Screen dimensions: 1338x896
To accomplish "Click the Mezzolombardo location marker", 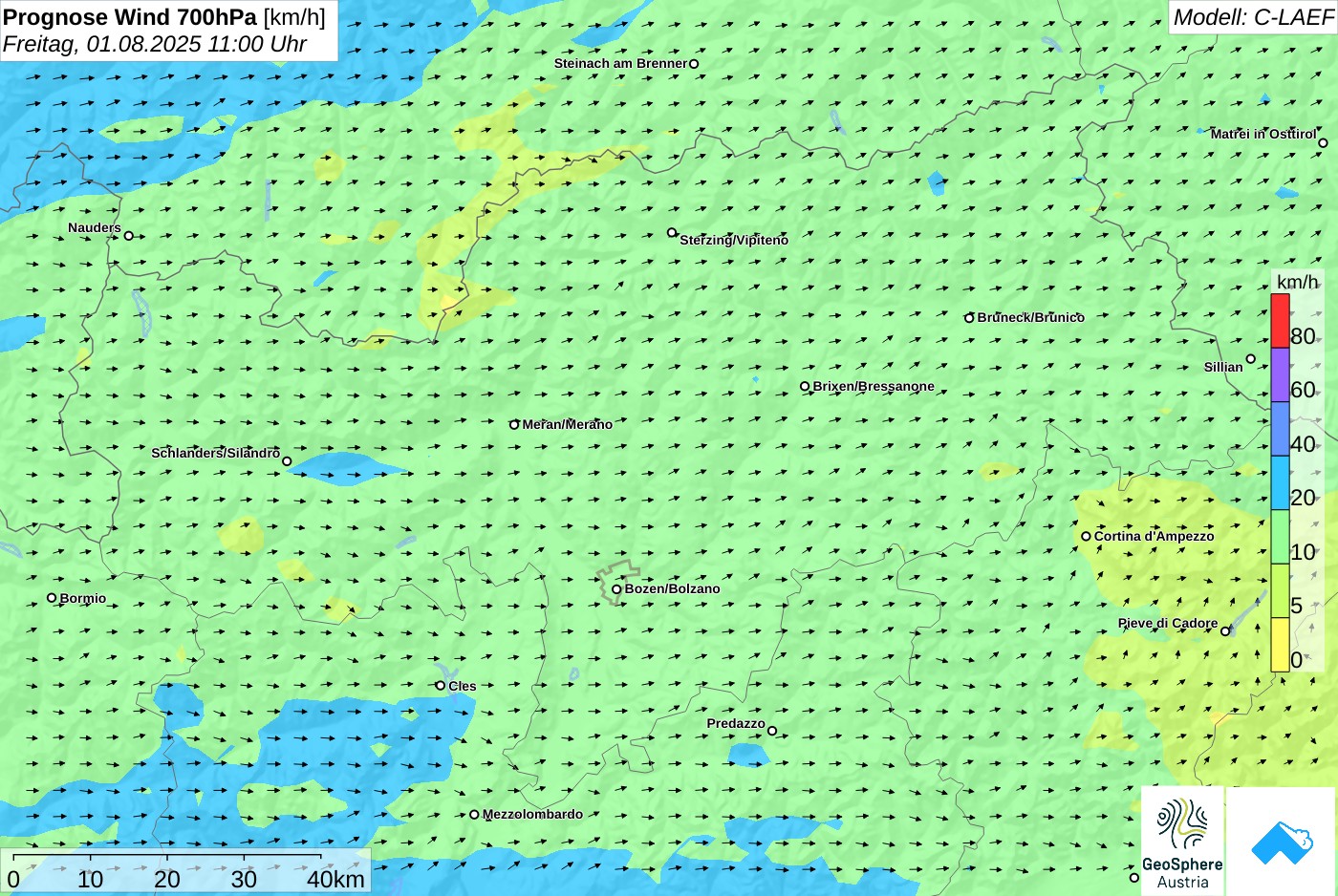I will (474, 815).
